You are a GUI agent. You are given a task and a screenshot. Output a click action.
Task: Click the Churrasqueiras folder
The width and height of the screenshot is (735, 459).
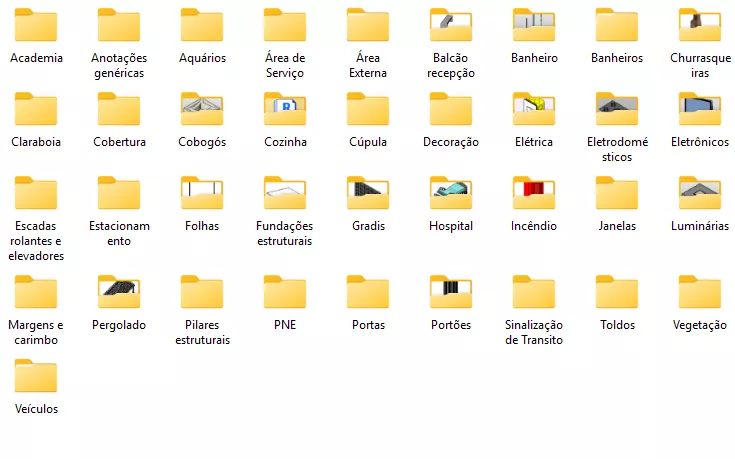click(700, 26)
